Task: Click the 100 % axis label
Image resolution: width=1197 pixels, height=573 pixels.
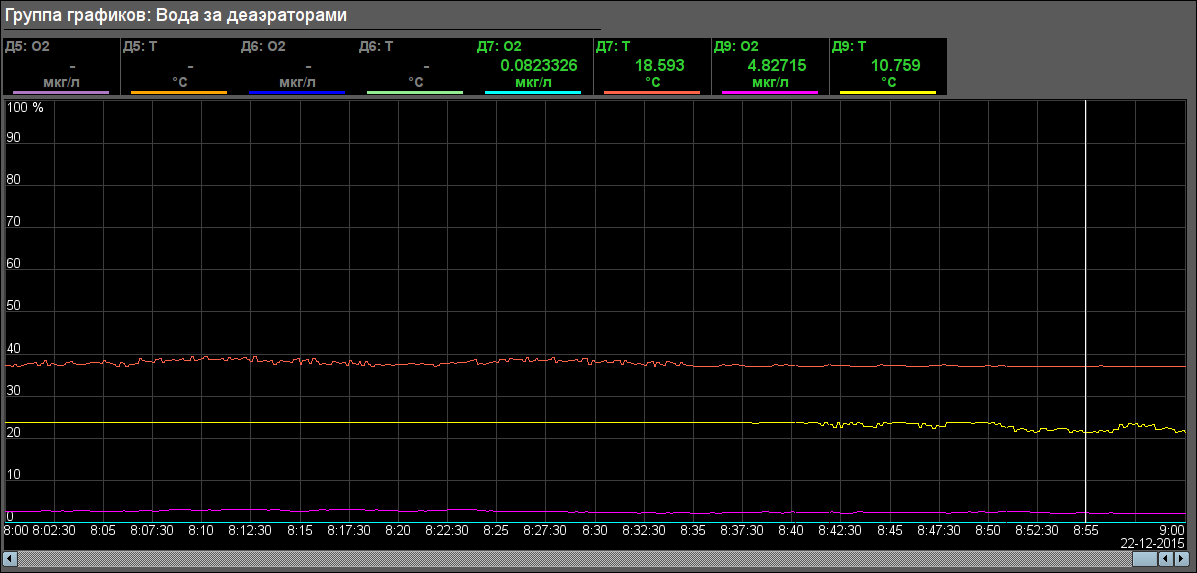Action: point(25,108)
